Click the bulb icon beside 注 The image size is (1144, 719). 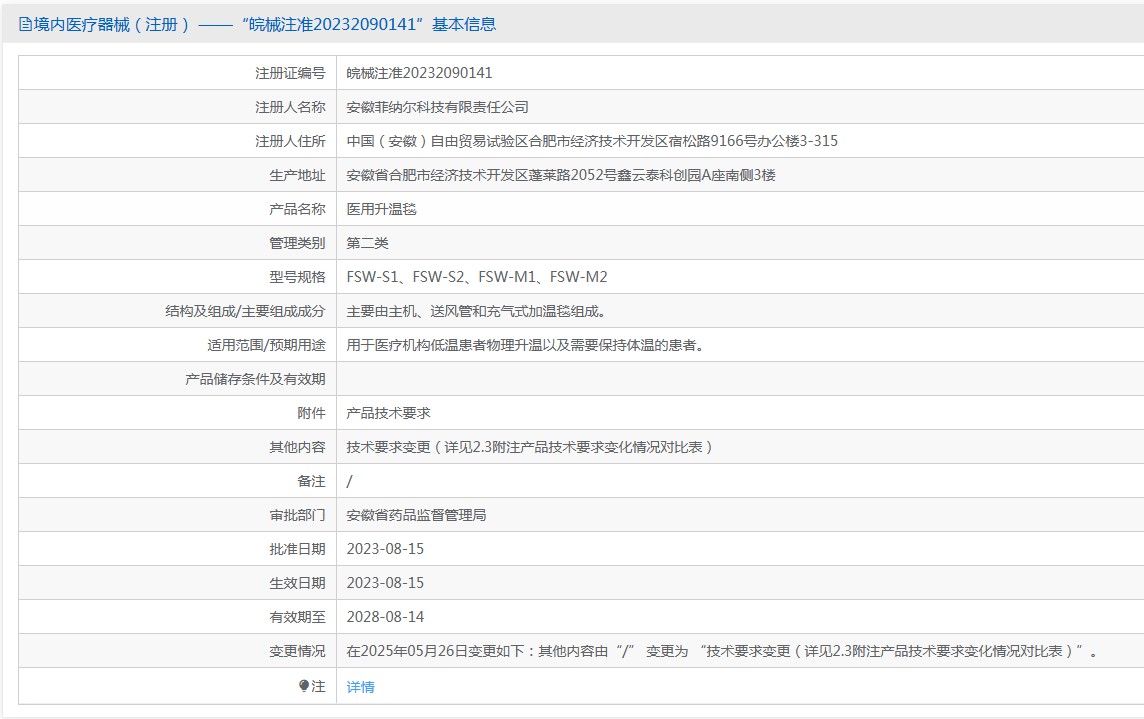[x=304, y=686]
